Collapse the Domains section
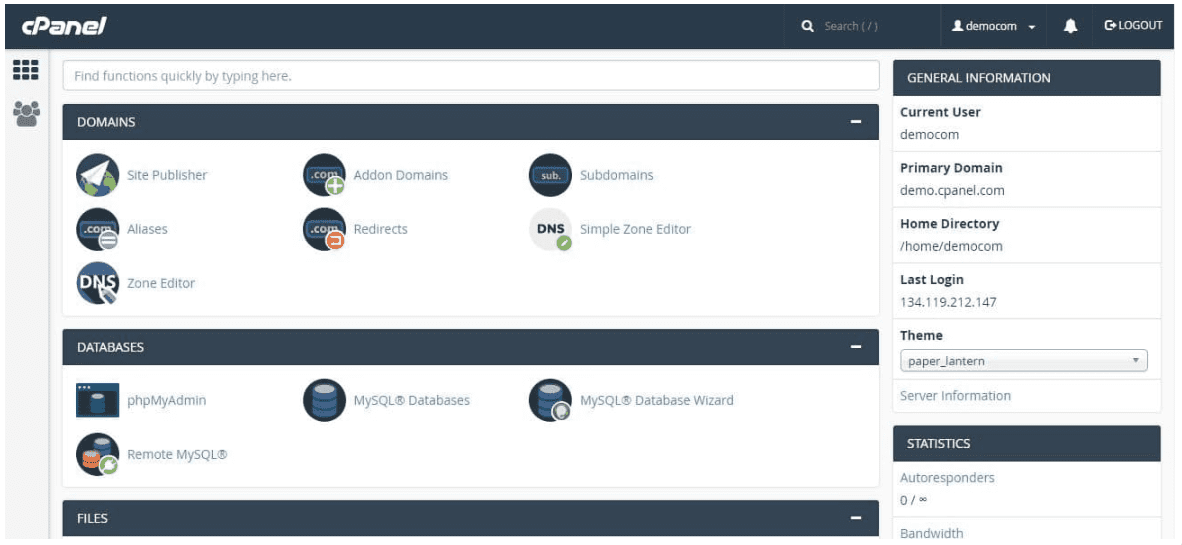This screenshot has height=545, width=1182. tap(856, 122)
